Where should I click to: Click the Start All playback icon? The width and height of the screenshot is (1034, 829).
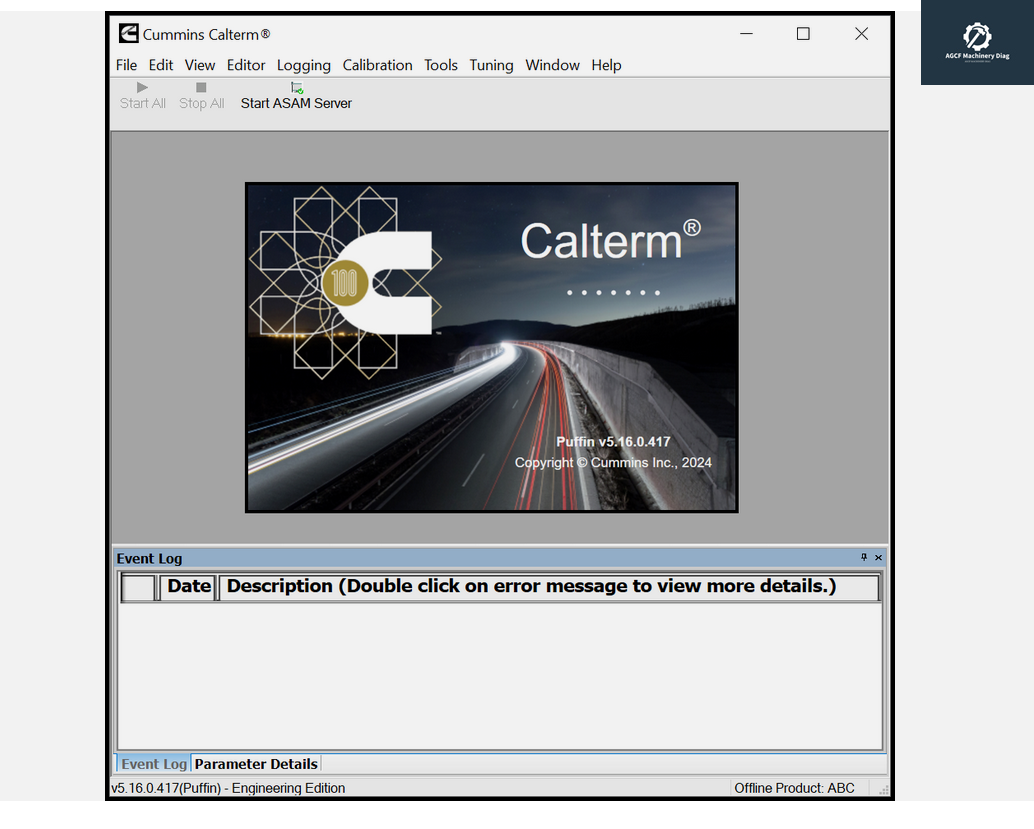point(141,88)
